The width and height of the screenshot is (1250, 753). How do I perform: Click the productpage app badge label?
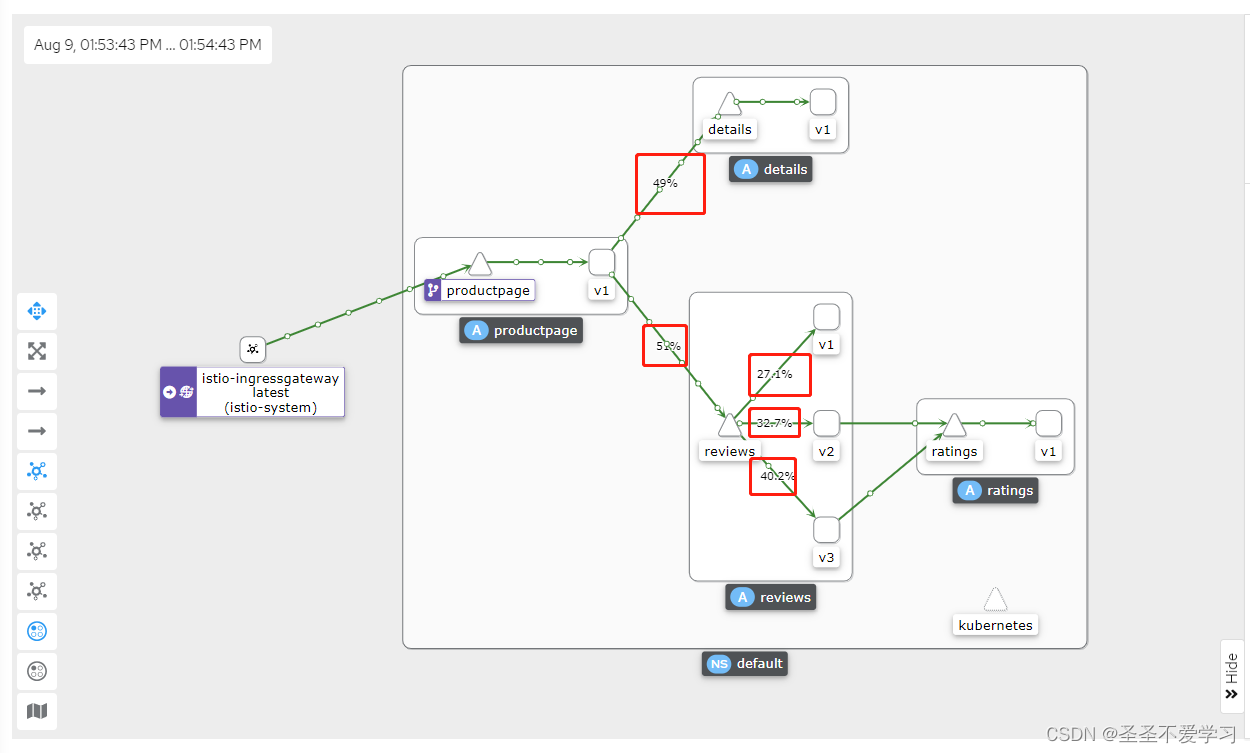coord(521,331)
